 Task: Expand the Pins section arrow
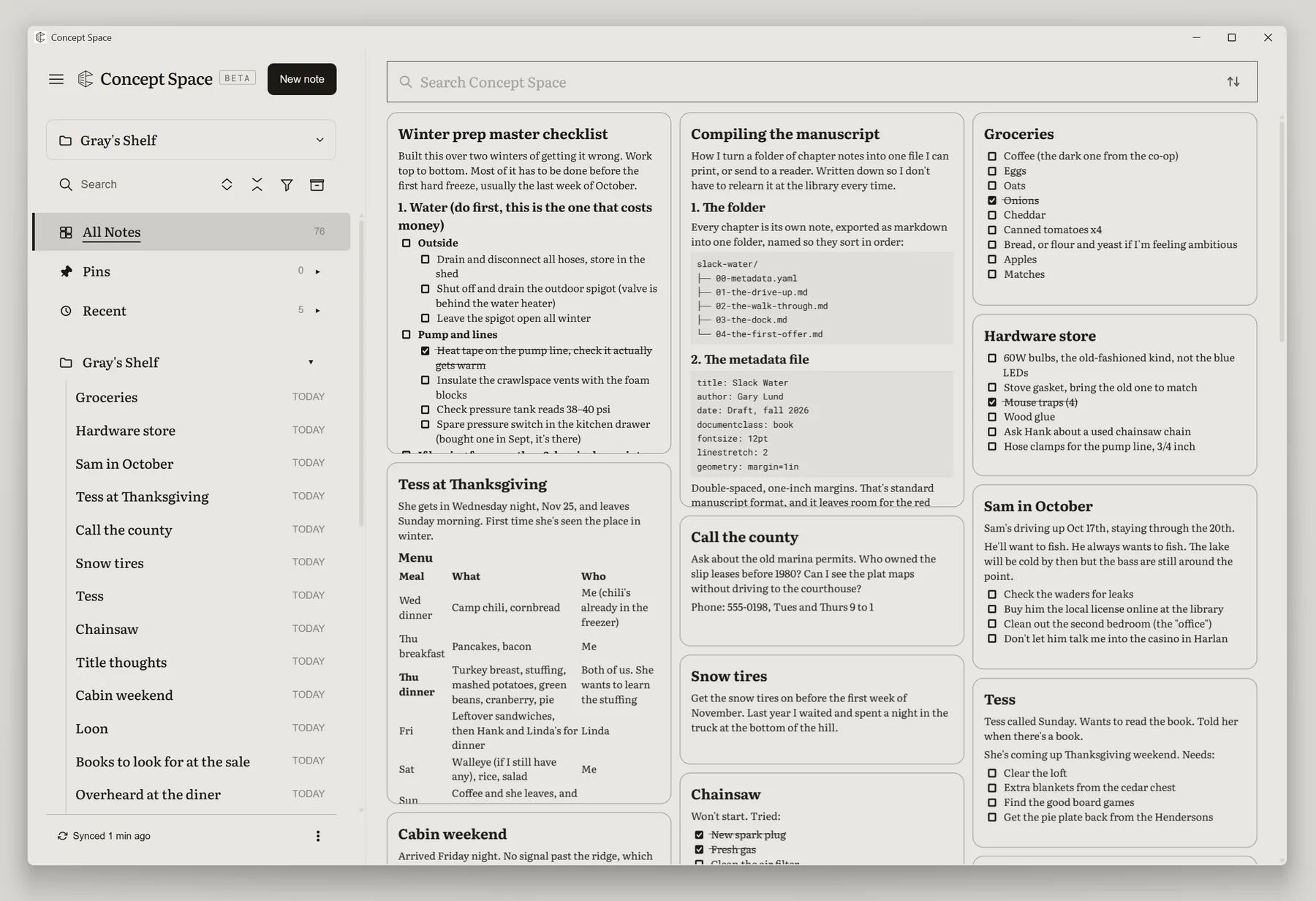(317, 271)
